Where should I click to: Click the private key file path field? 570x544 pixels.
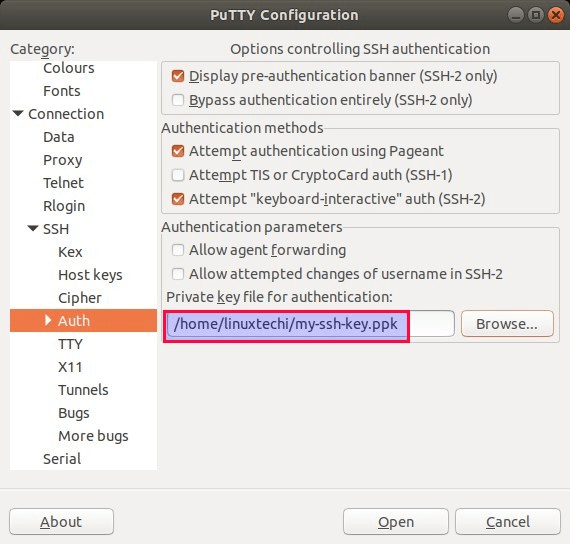[310, 324]
